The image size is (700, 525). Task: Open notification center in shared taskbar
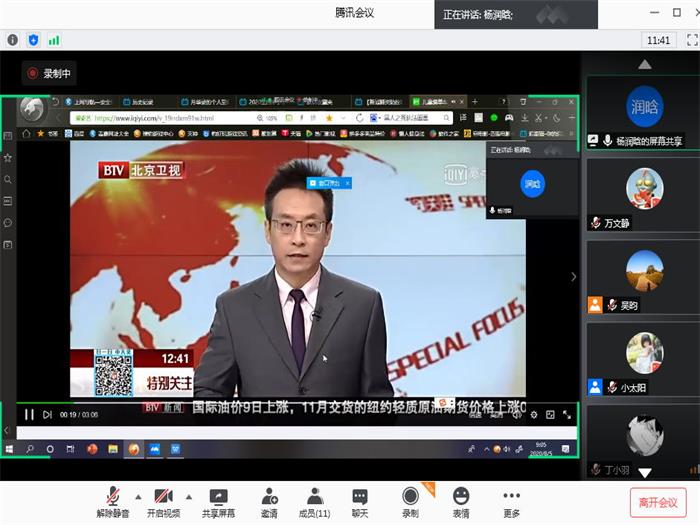(566, 449)
